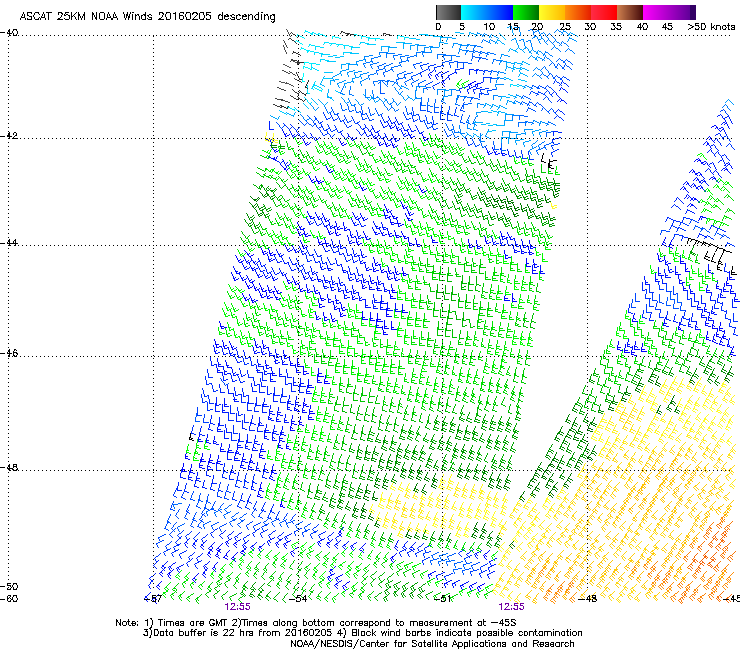Click the '-57' longitude label

point(153,599)
